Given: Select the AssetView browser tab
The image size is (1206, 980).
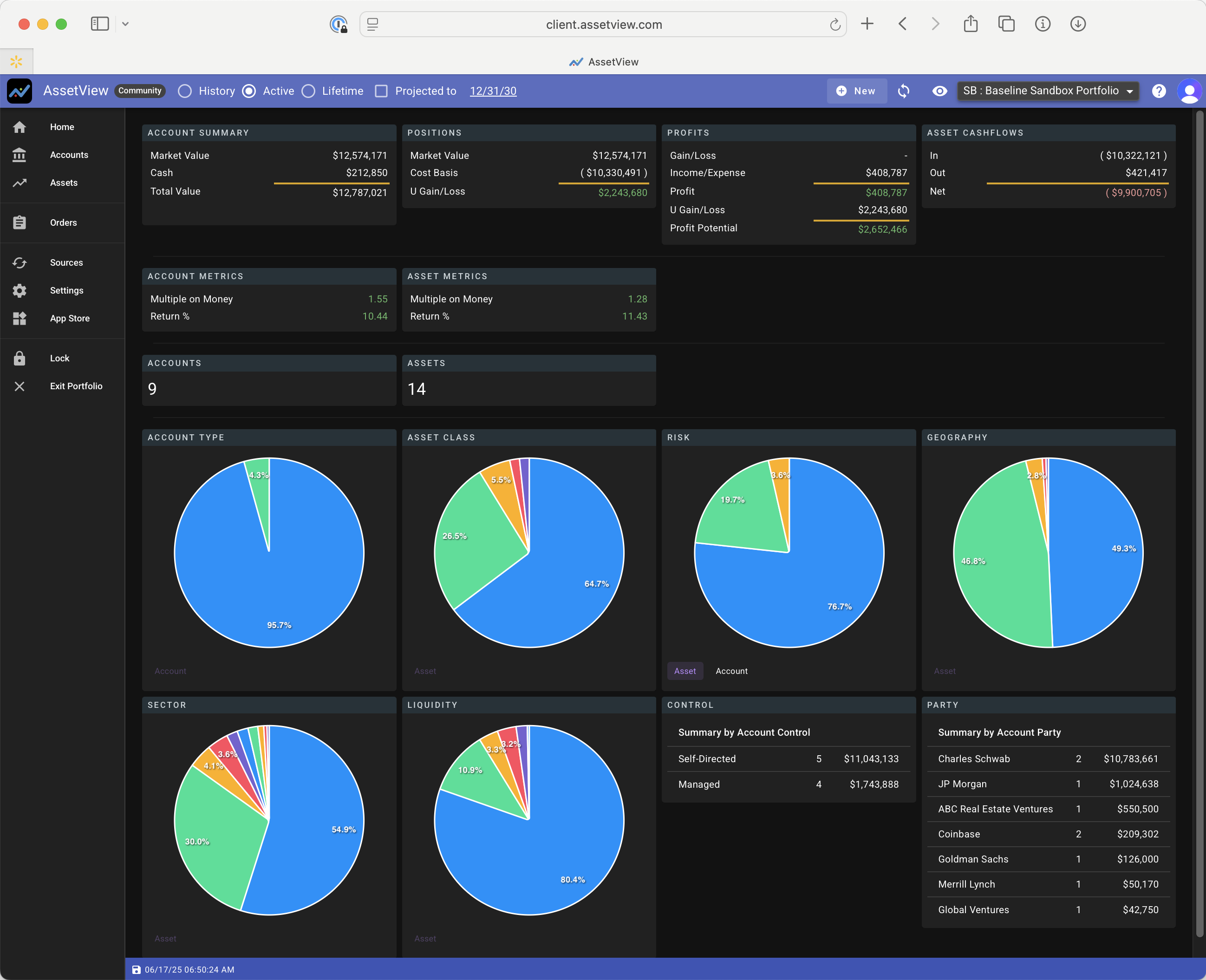Looking at the screenshot, I should point(604,61).
